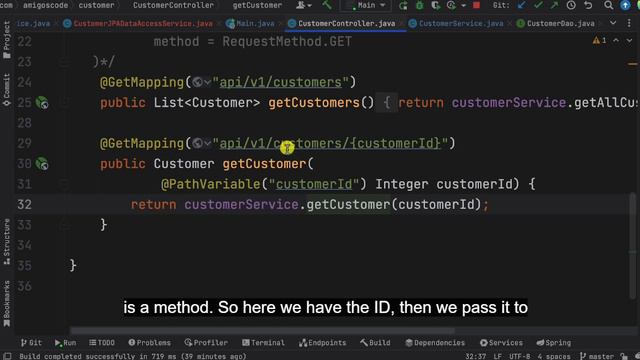Image resolution: width=640 pixels, height=360 pixels.
Task: Show Git history clock icon
Action: point(571,5)
